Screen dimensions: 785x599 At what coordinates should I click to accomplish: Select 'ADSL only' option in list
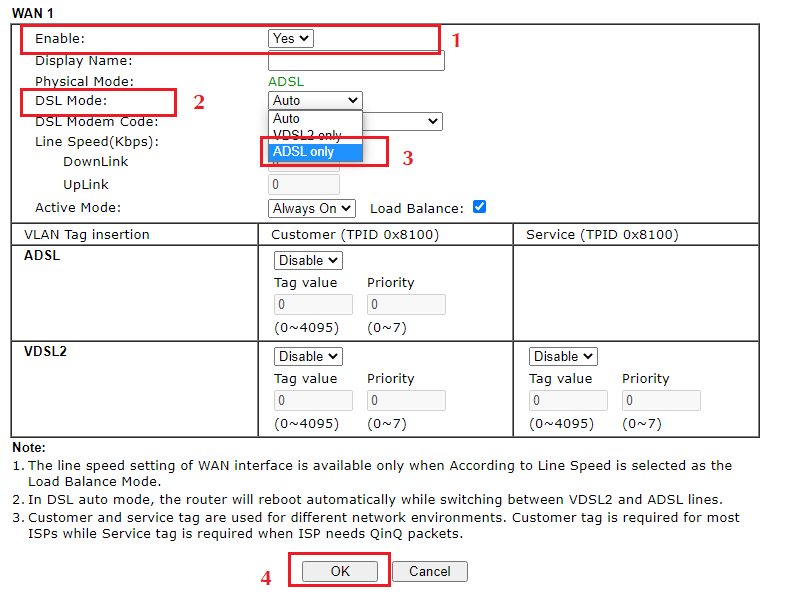pyautogui.click(x=304, y=152)
